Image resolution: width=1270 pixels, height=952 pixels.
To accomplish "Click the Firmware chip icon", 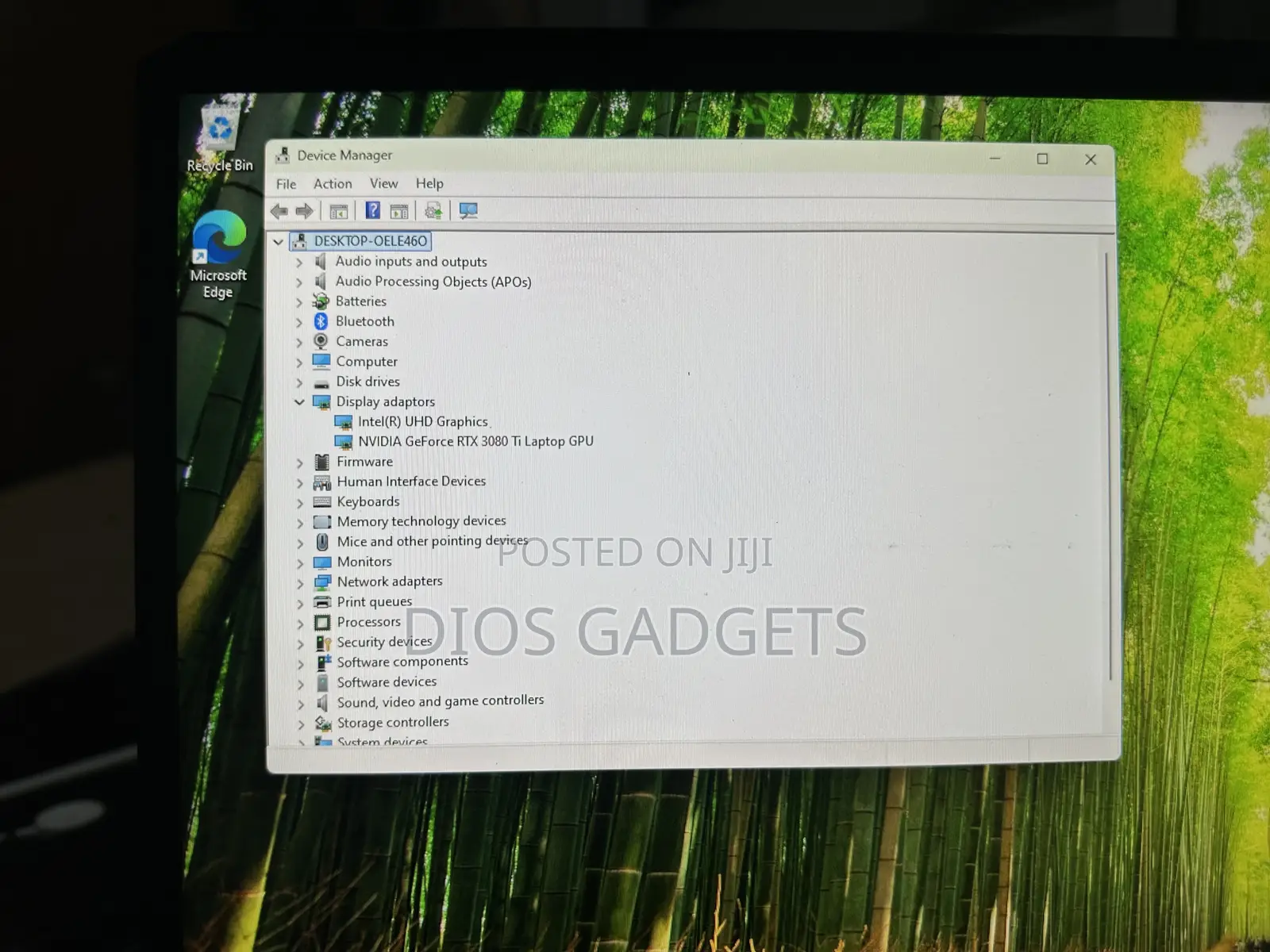I will point(321,462).
